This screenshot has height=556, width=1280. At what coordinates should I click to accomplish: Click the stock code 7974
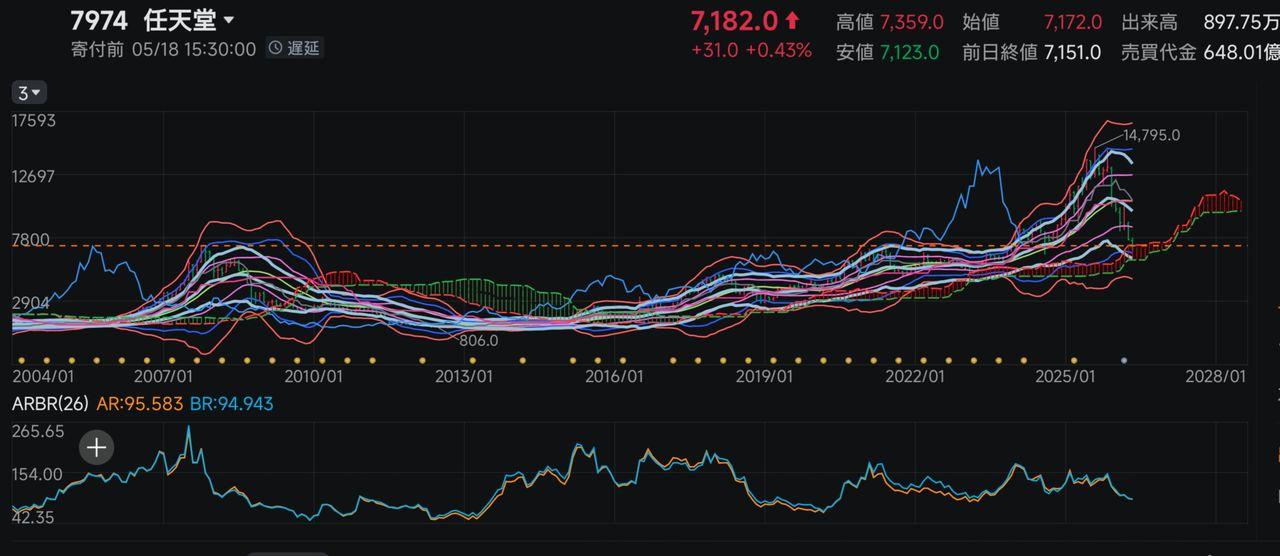(99, 20)
